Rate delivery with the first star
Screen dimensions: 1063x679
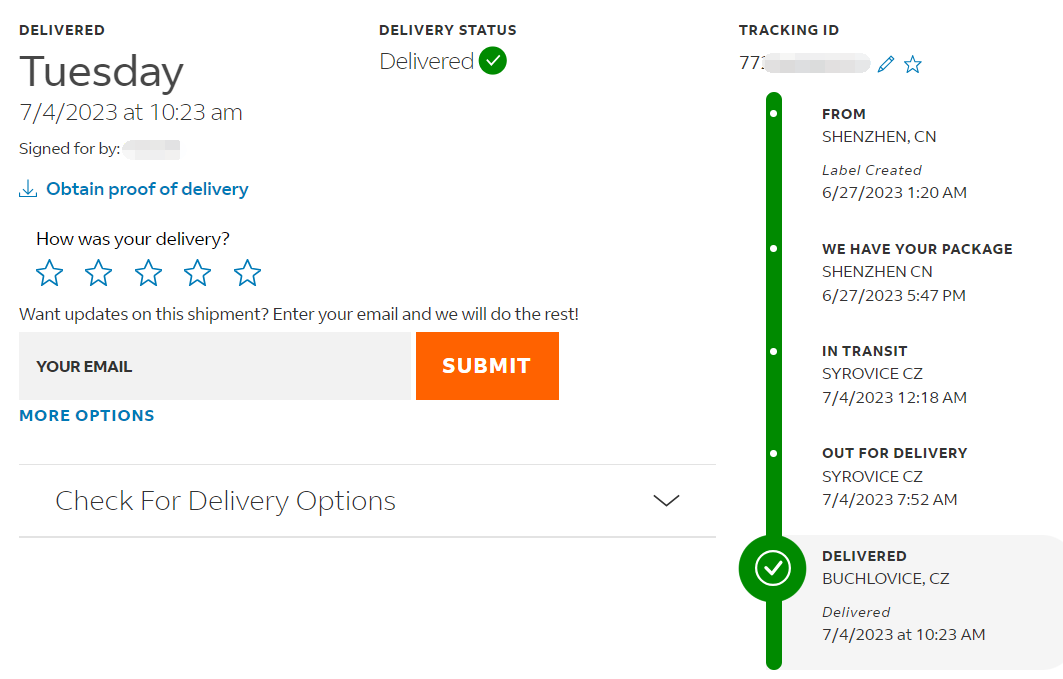pyautogui.click(x=49, y=273)
